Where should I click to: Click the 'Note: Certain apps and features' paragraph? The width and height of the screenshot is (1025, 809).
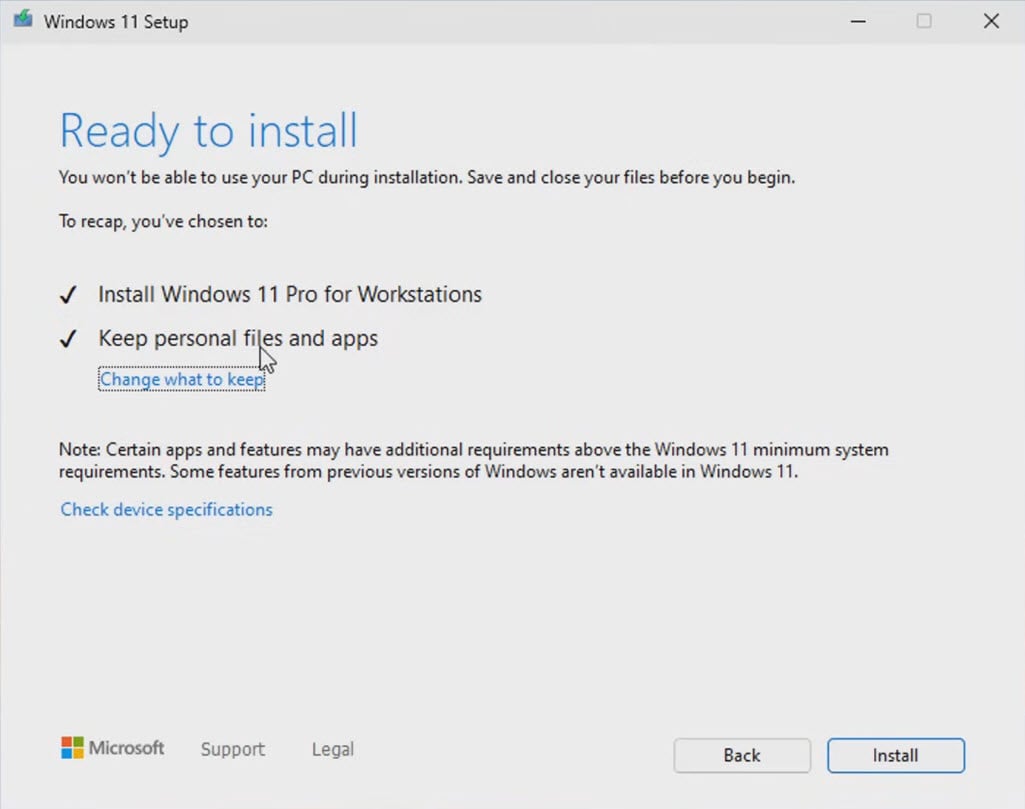(x=474, y=461)
